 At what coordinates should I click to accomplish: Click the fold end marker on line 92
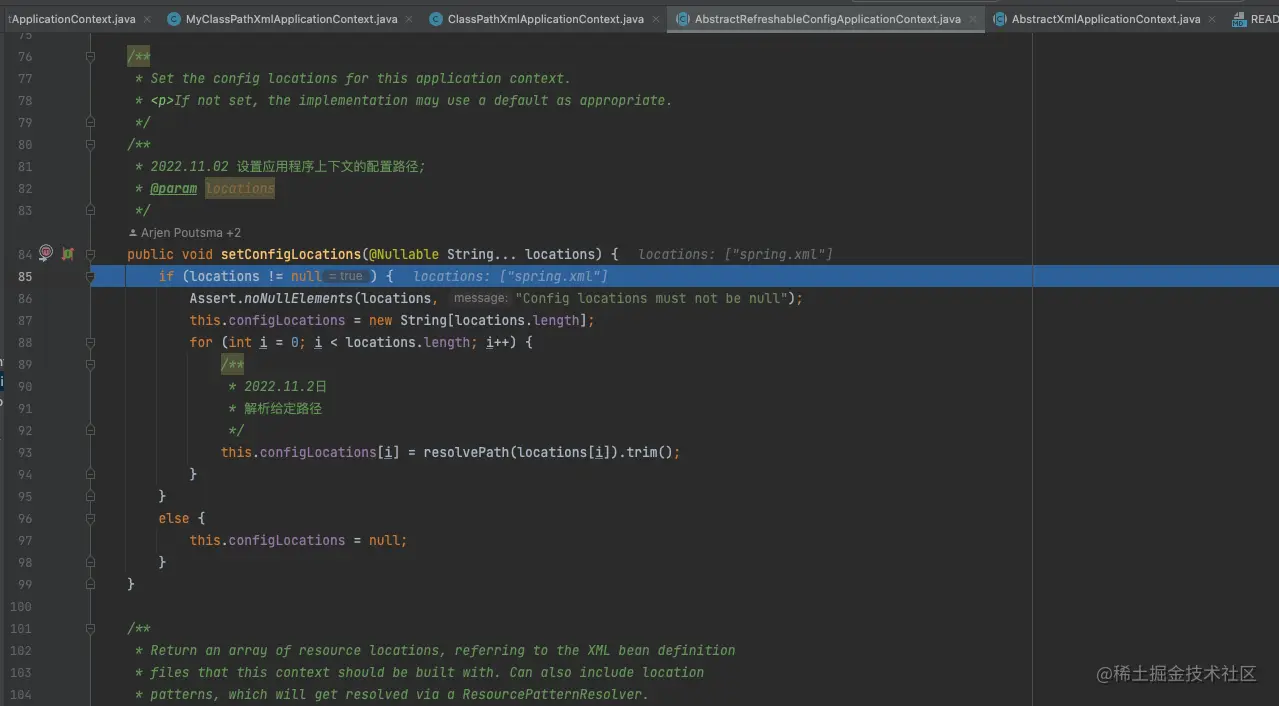pos(90,430)
